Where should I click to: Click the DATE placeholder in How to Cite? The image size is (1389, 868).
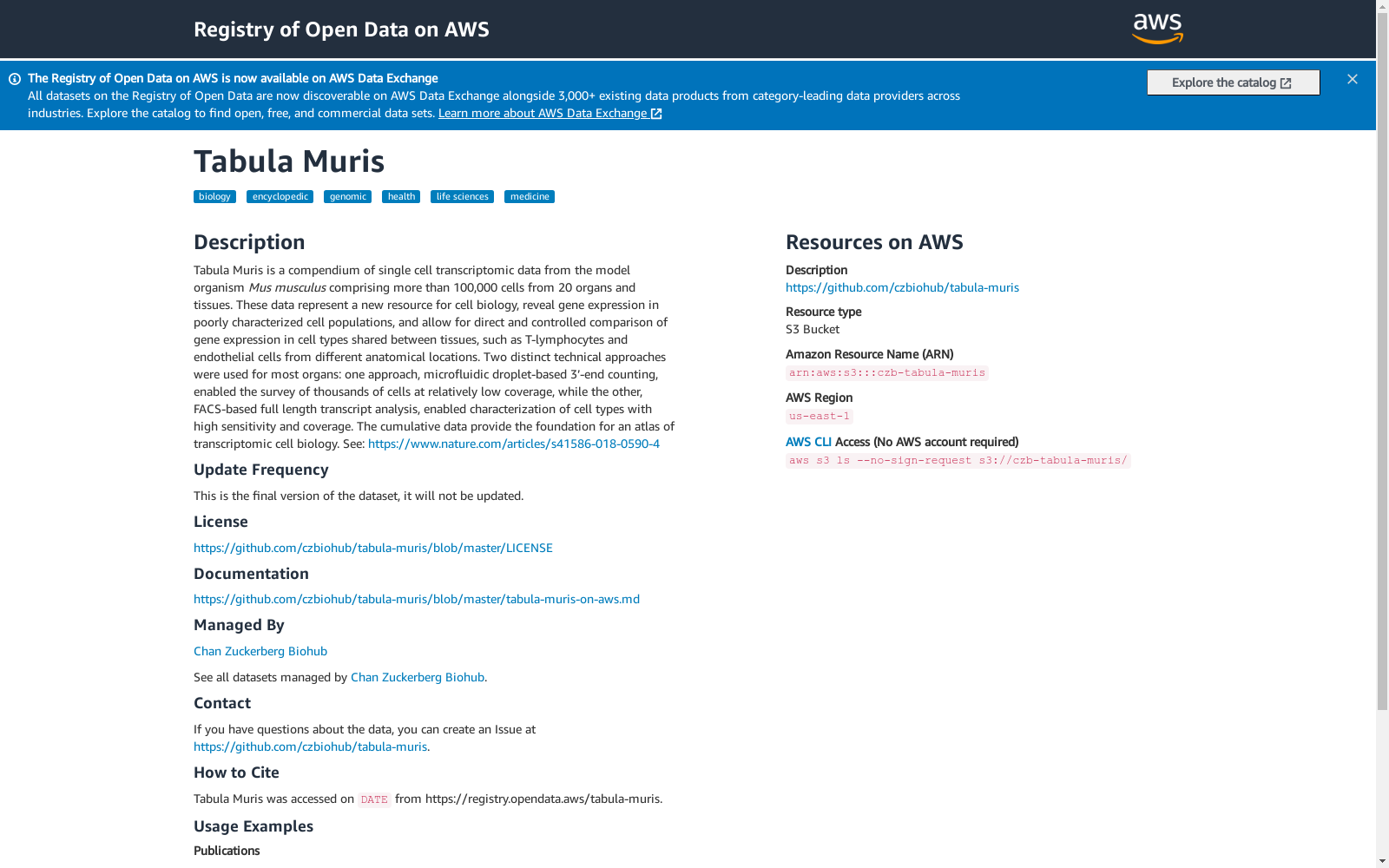pyautogui.click(x=374, y=799)
